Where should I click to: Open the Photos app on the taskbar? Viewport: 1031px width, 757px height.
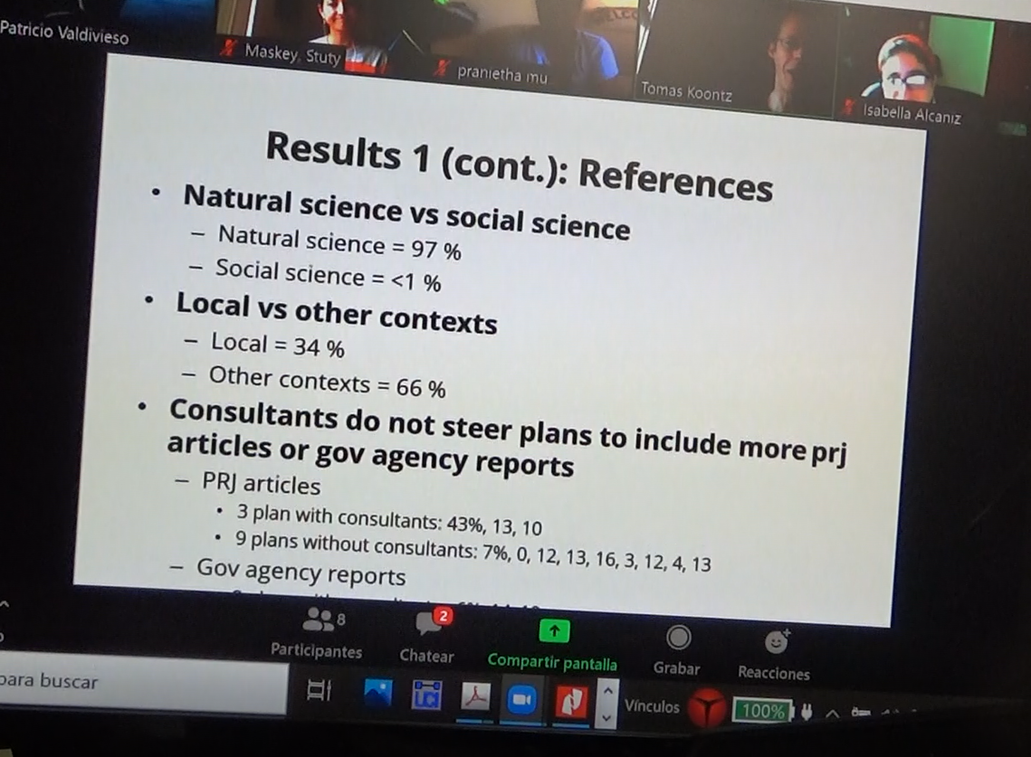[377, 693]
